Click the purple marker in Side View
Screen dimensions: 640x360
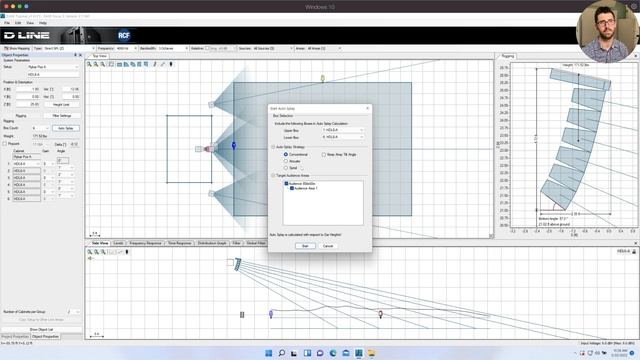[271, 313]
